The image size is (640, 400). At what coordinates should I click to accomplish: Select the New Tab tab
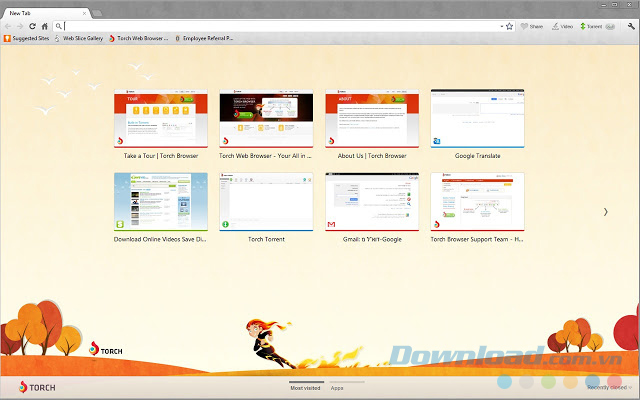click(x=40, y=10)
